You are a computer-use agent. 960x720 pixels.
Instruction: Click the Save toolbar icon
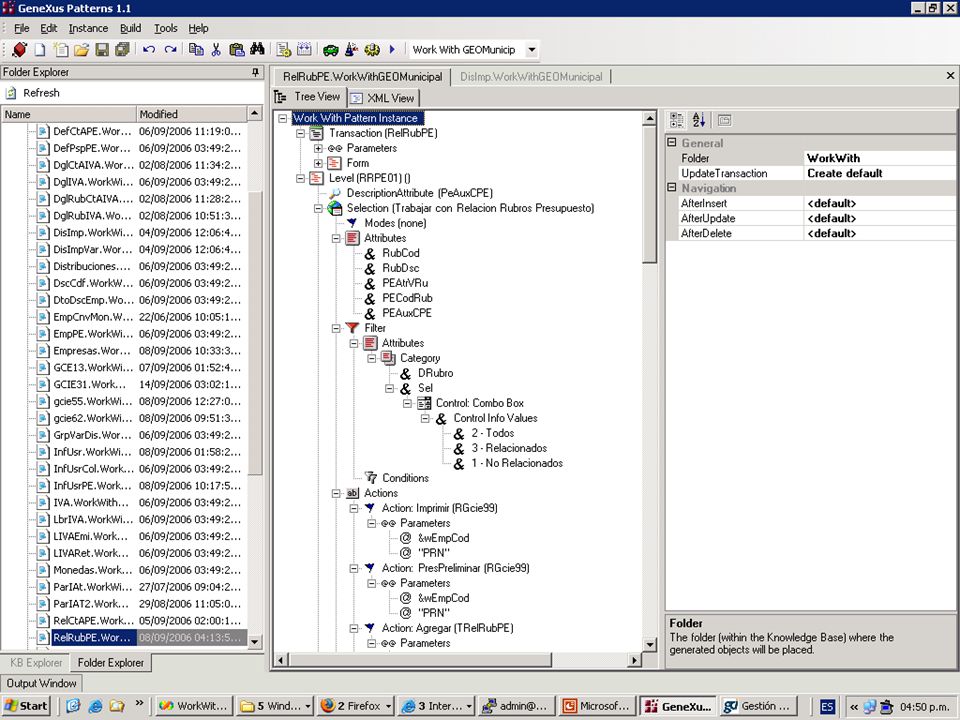(102, 50)
